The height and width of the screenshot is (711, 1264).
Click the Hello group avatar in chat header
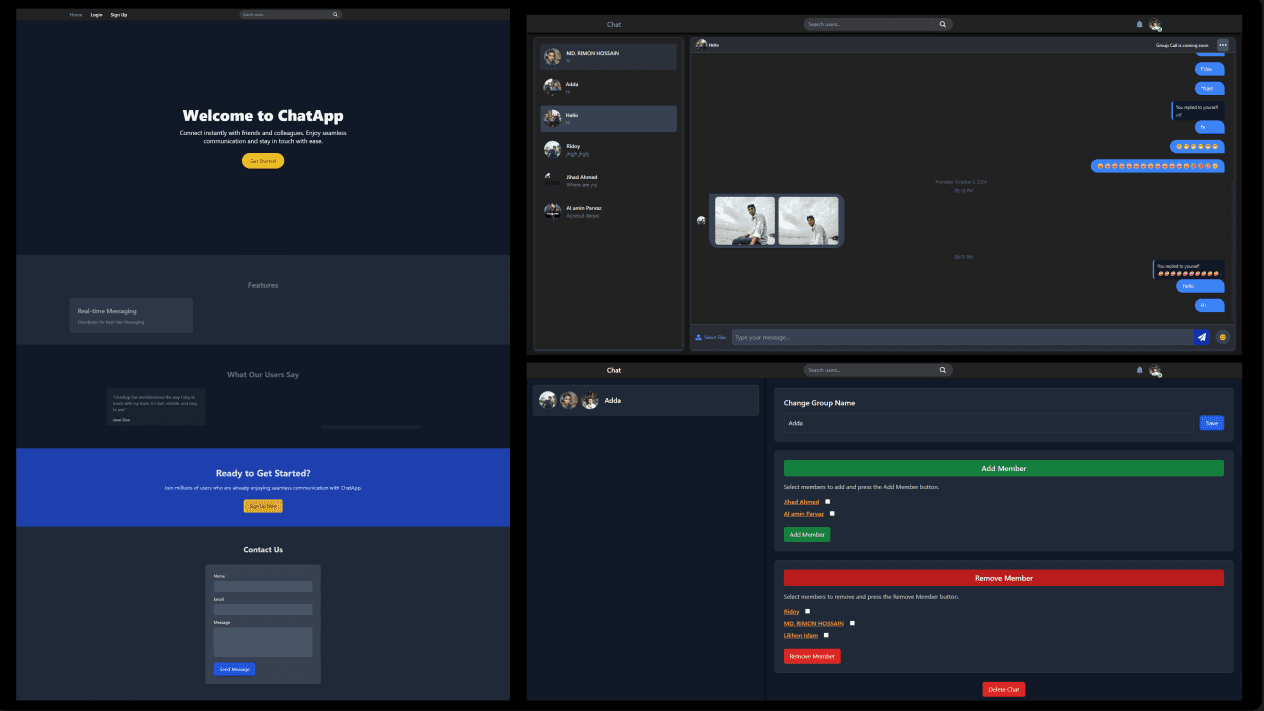[701, 44]
